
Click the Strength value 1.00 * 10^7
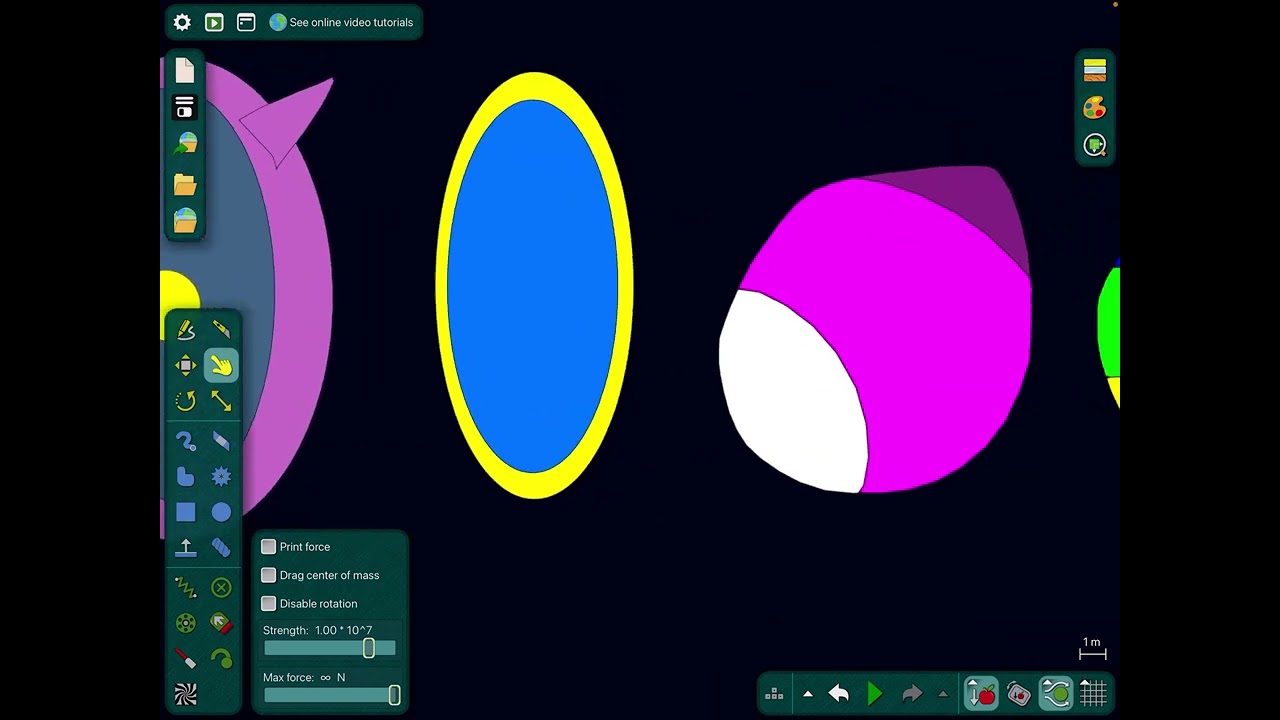(343, 631)
